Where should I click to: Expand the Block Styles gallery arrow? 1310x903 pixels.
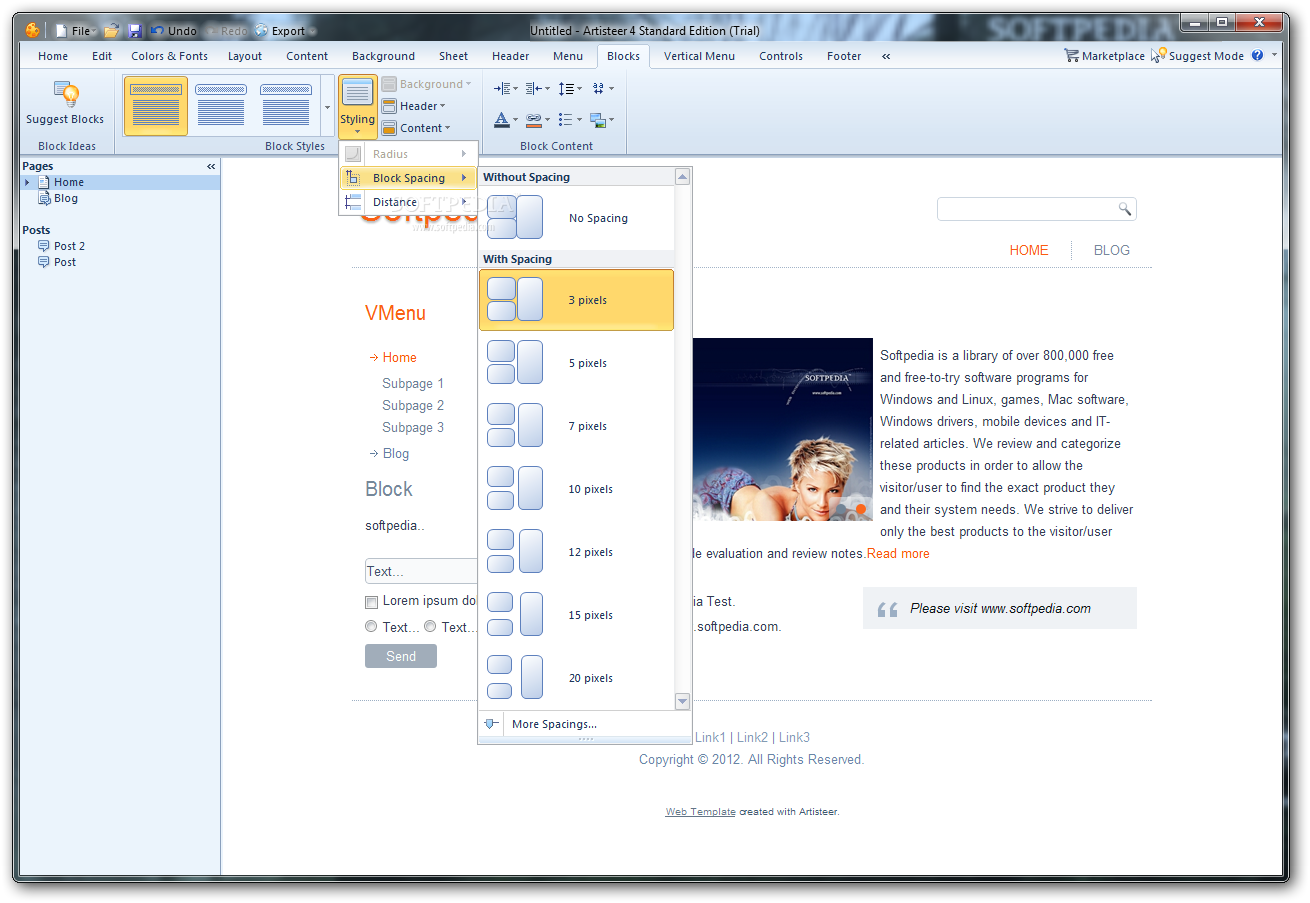point(327,106)
